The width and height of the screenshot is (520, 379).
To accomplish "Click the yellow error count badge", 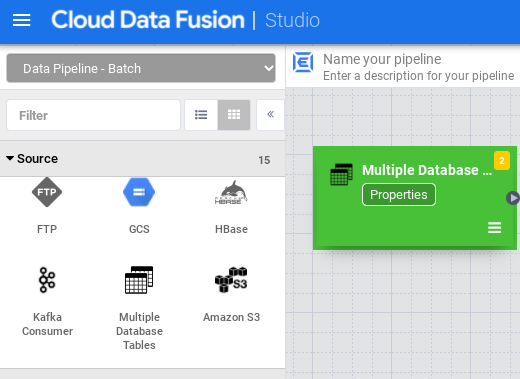I will click(x=502, y=161).
